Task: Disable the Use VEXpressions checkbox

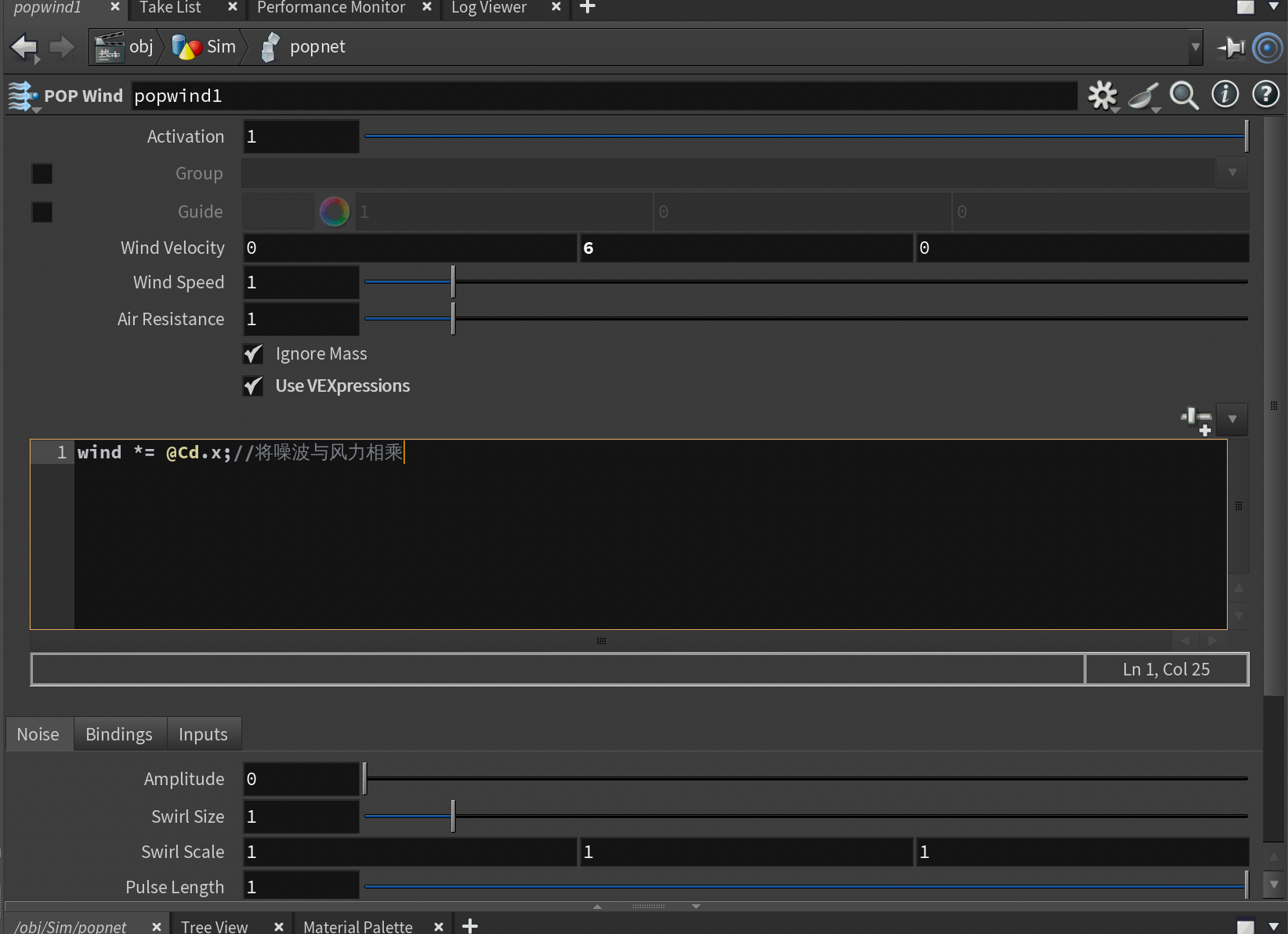Action: [253, 386]
